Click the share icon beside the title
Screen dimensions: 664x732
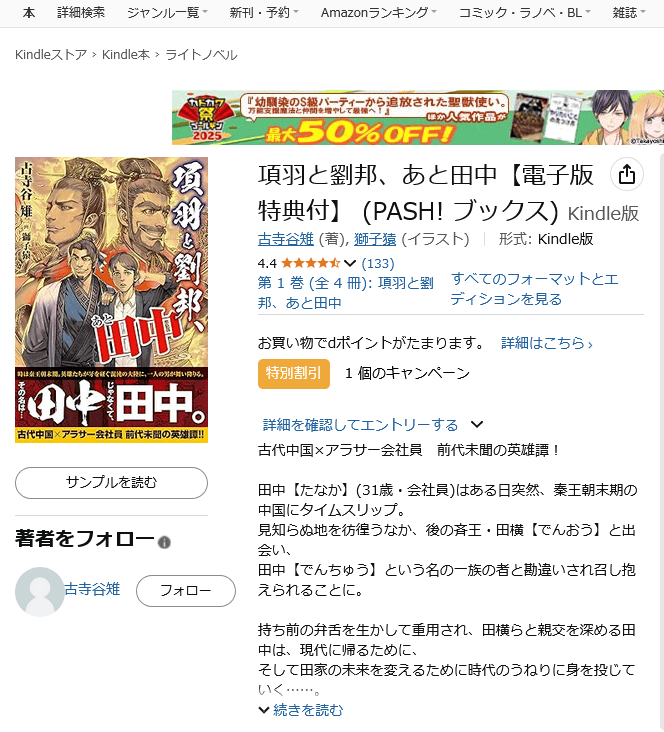[626, 174]
